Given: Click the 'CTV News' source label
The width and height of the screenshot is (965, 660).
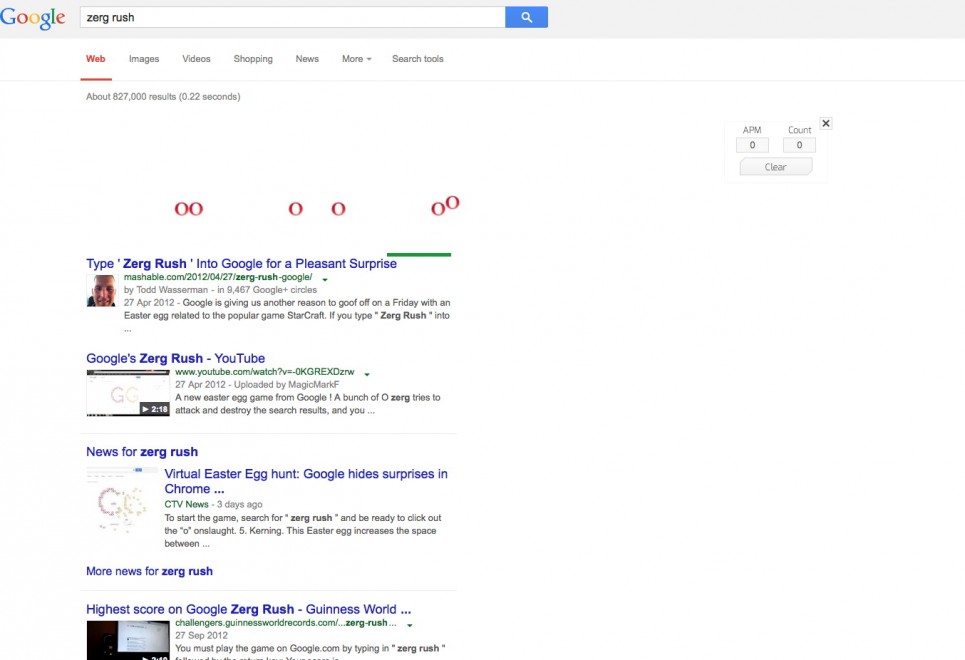Looking at the screenshot, I should (186, 504).
